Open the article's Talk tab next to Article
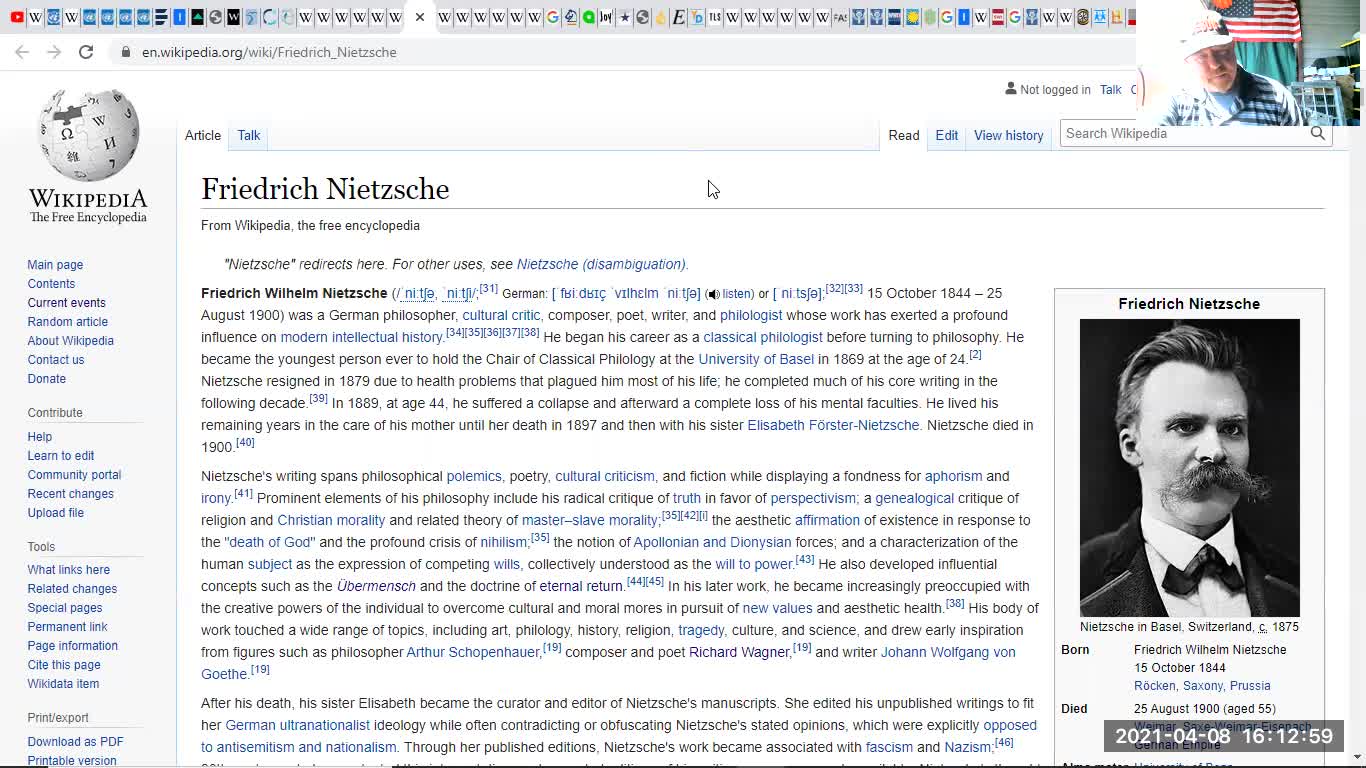This screenshot has width=1366, height=768. (249, 135)
